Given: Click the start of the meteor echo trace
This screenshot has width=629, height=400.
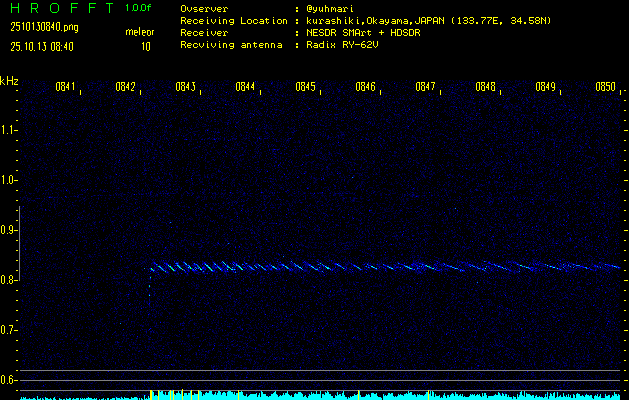Looking at the screenshot, I should point(151,268).
